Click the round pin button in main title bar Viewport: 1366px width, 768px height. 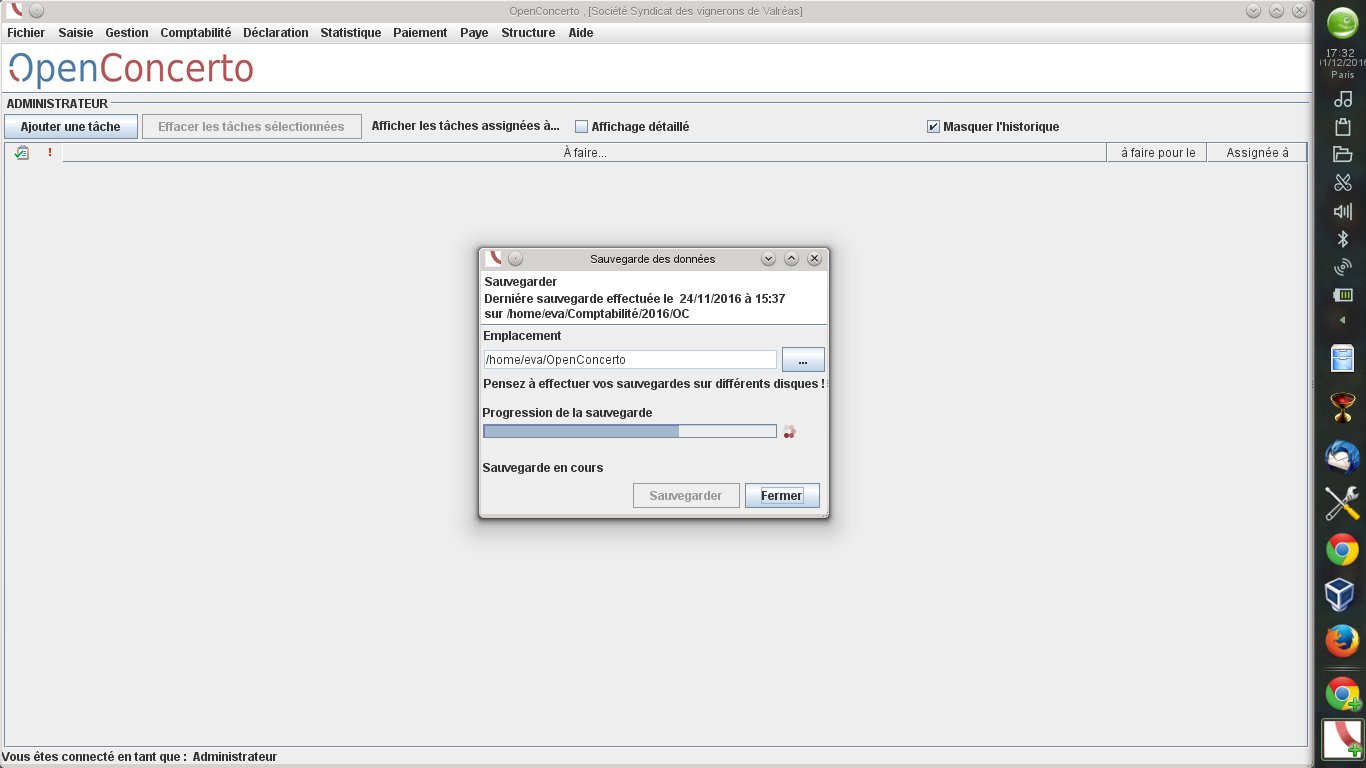coord(36,11)
